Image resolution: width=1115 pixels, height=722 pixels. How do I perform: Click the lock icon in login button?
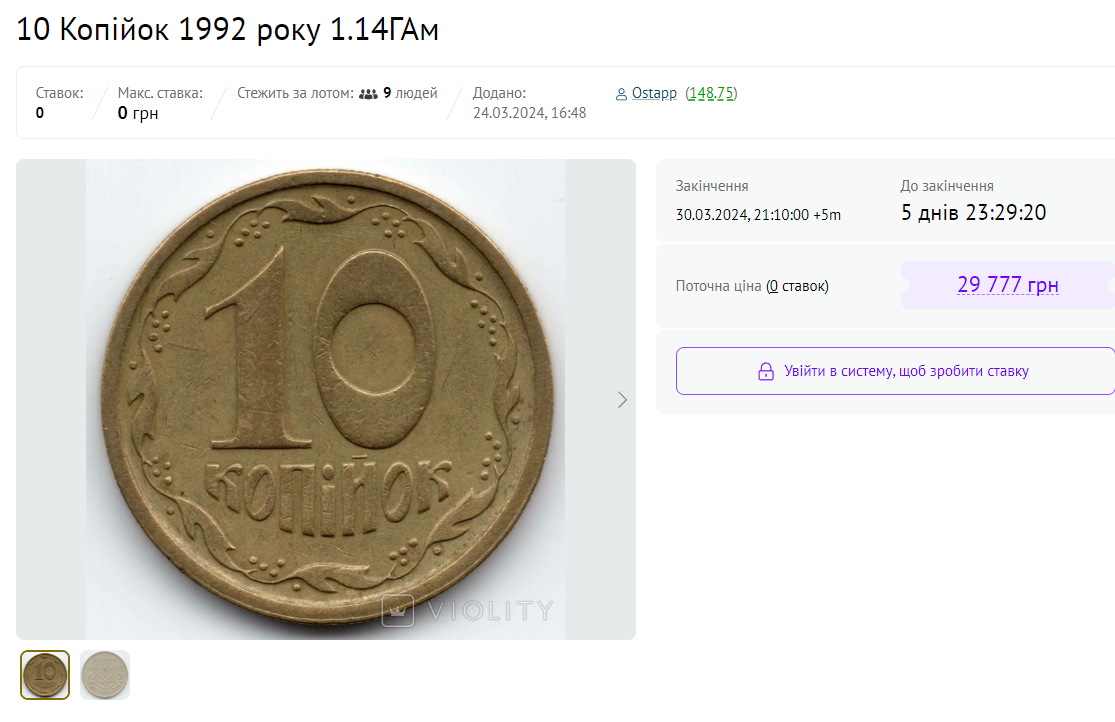766,372
